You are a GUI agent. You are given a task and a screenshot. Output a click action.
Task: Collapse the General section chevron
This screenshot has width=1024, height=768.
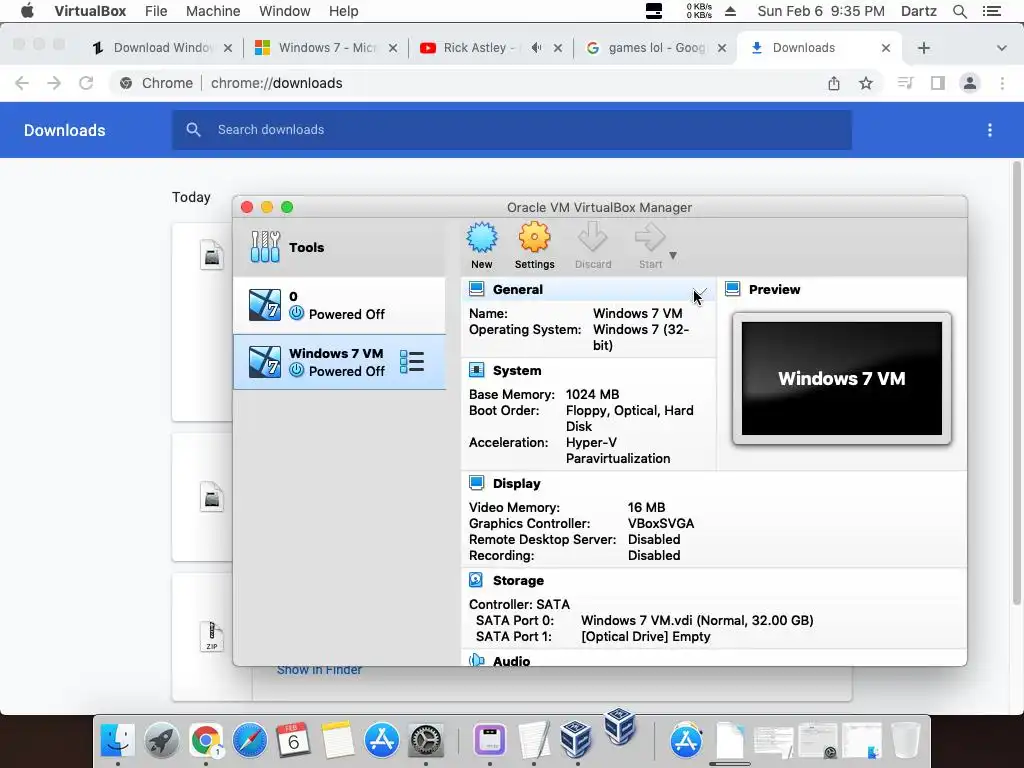(702, 291)
